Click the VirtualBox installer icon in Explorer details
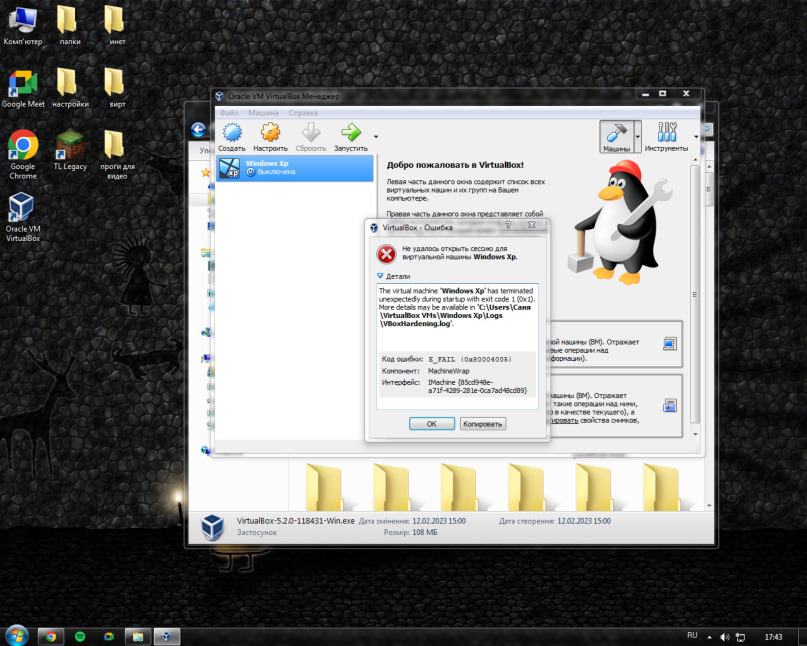Screen dimensions: 807x646 pos(212,527)
